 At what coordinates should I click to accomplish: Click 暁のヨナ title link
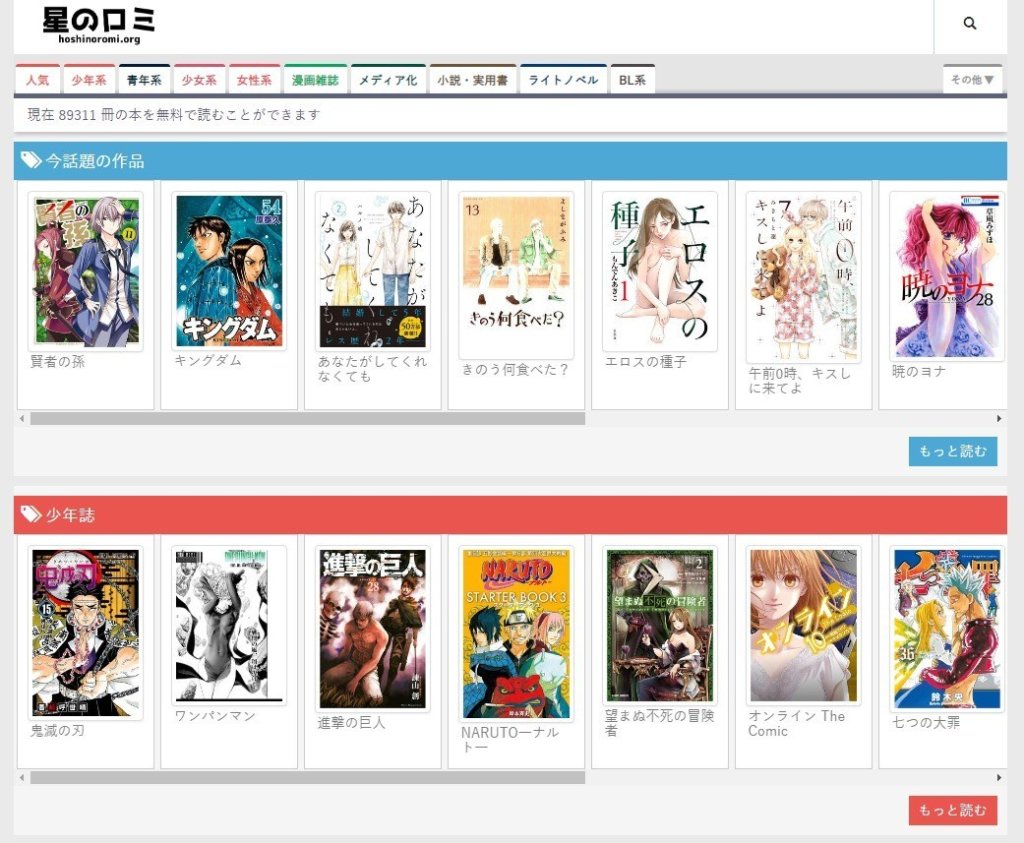[919, 371]
